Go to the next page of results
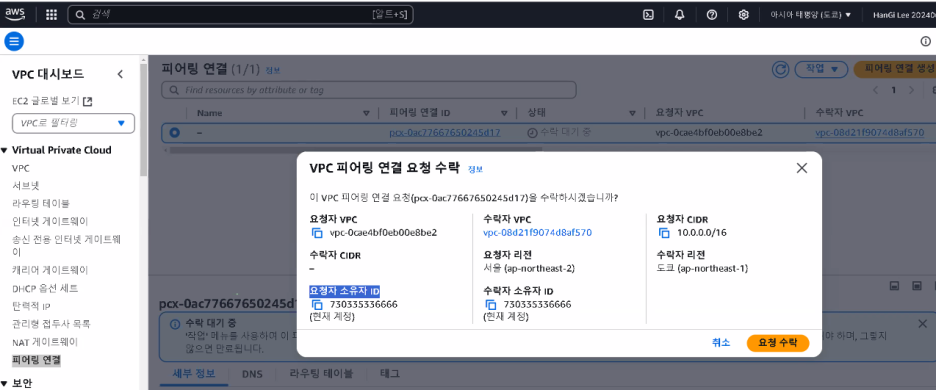This screenshot has width=936, height=390. point(911,90)
